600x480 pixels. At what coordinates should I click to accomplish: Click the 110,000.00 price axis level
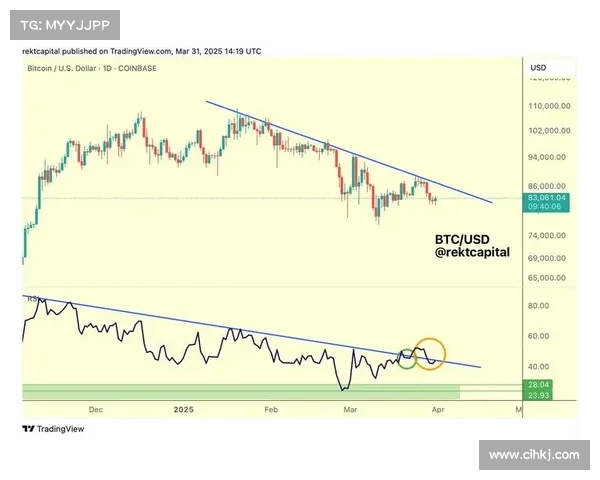coord(549,105)
